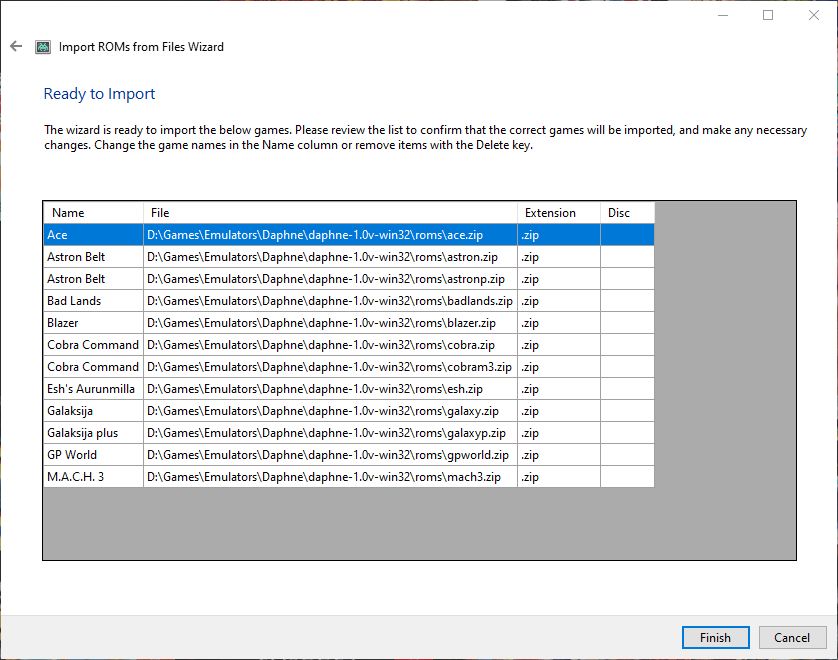838x660 pixels.
Task: Select the Bad Lands name cell
Action: (93, 301)
